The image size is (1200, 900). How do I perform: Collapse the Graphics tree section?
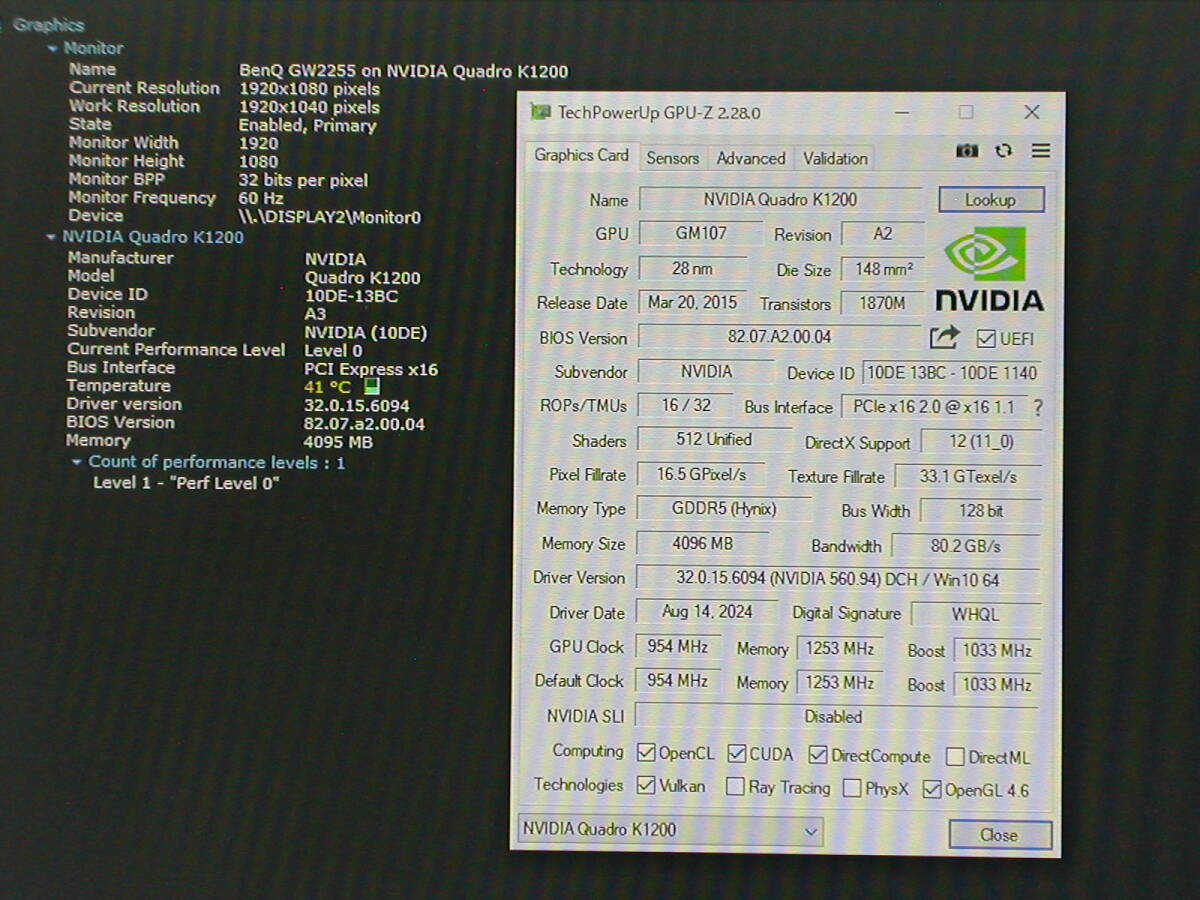(4, 25)
